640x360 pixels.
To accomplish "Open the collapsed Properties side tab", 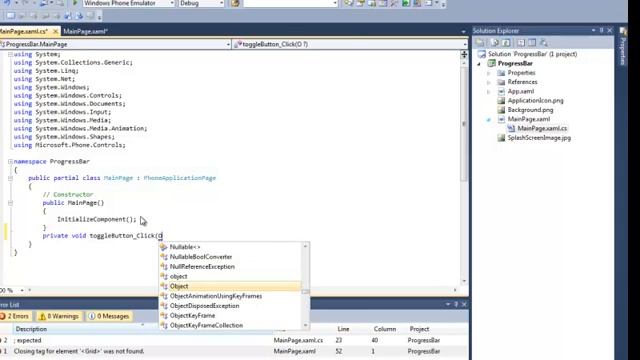I will point(623,46).
